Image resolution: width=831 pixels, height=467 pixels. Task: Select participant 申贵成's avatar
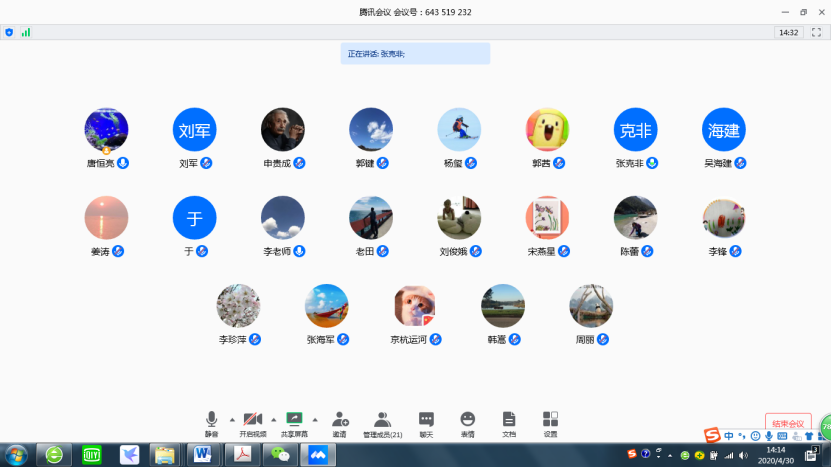(282, 130)
